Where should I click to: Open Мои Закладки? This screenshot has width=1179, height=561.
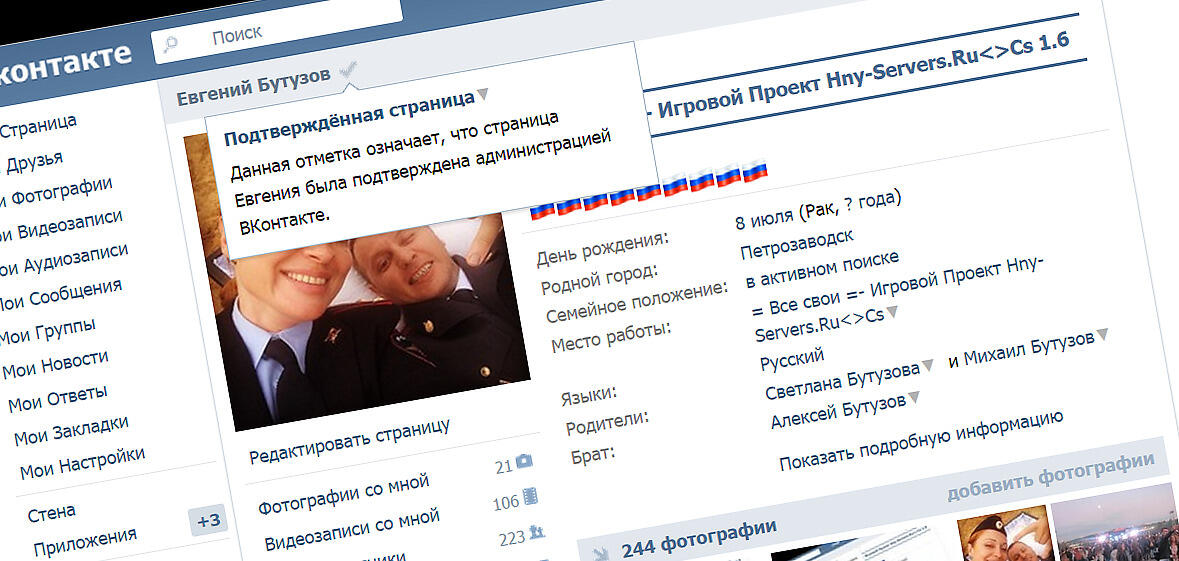(x=71, y=432)
